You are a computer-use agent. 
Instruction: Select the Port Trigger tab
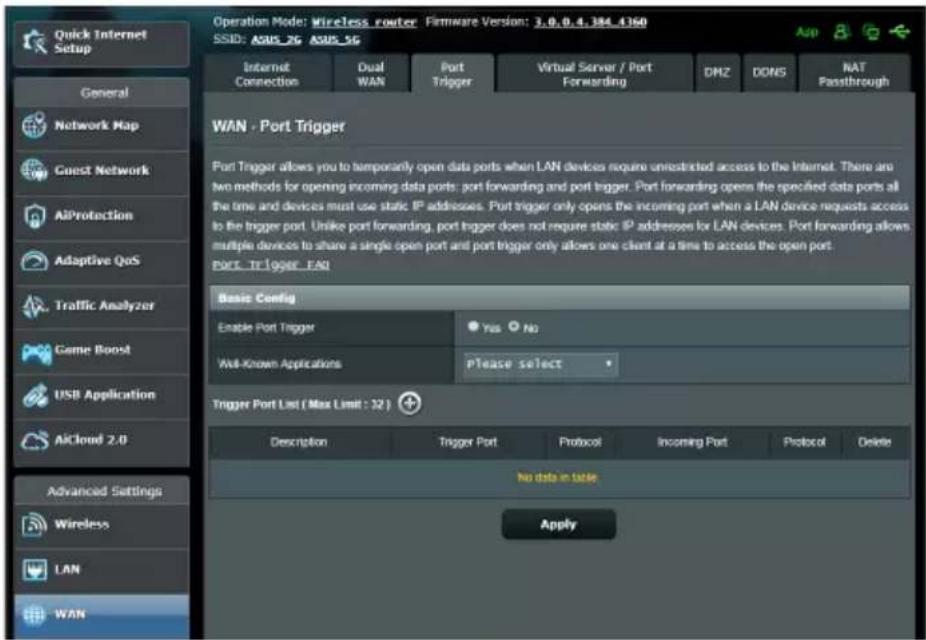[x=452, y=74]
